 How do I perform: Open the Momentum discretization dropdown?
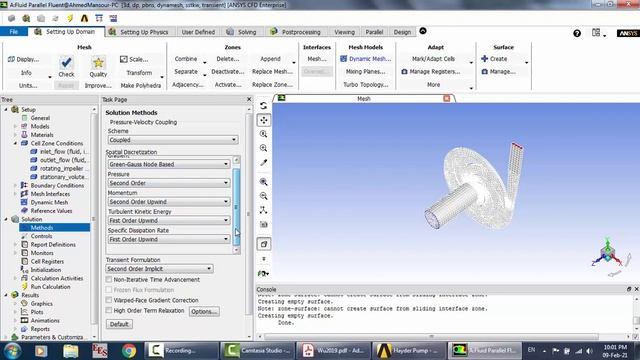pos(169,202)
